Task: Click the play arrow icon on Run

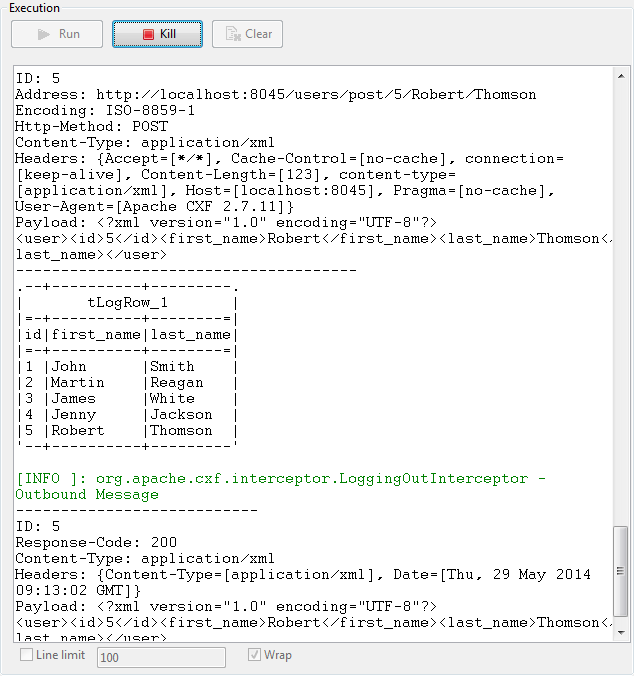Action: pyautogui.click(x=44, y=34)
